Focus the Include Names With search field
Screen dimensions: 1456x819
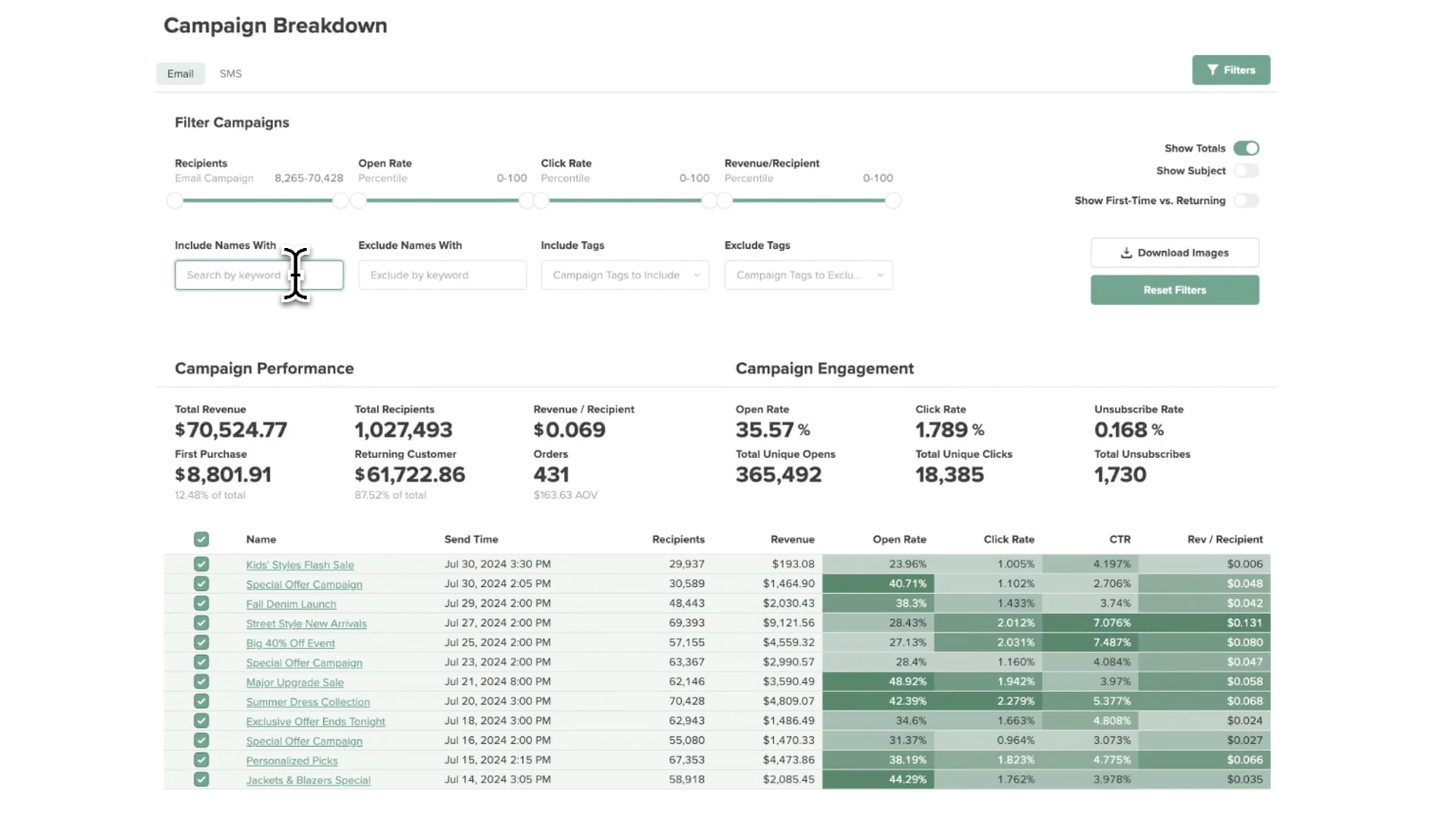259,275
